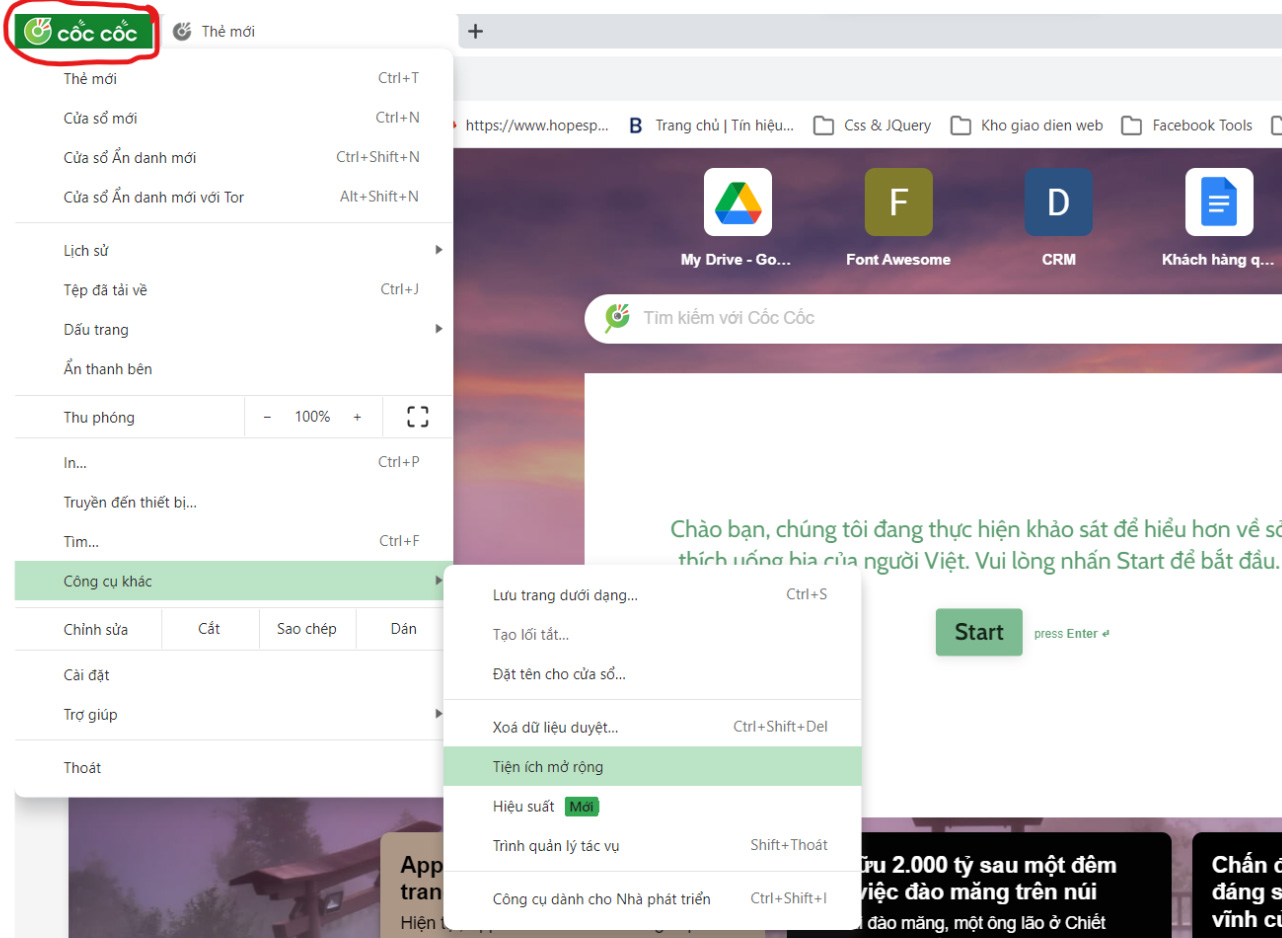Choose Xoá dữ liệu duyệt...

(652, 727)
